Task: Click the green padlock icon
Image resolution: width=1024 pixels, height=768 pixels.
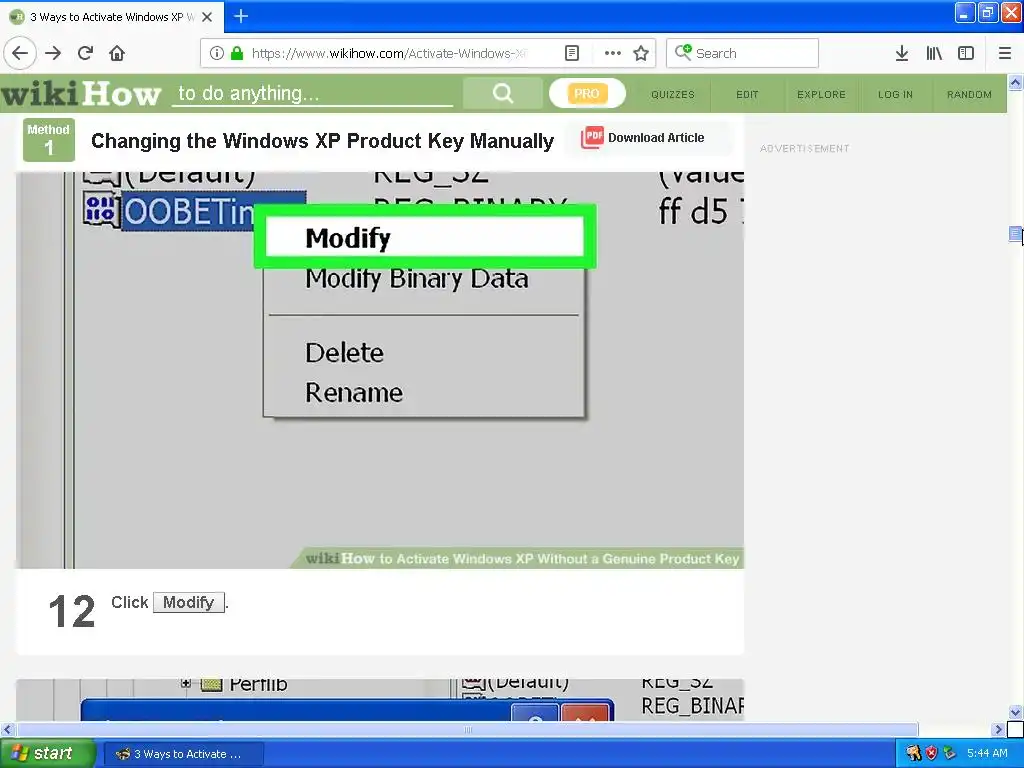Action: 237,53
